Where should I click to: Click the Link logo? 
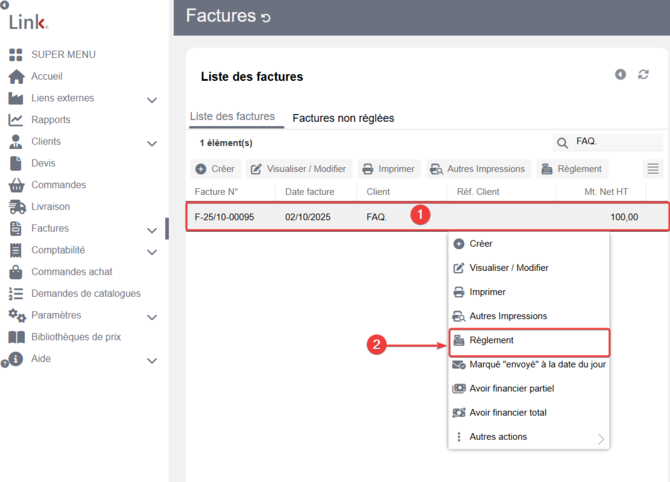[x=28, y=22]
